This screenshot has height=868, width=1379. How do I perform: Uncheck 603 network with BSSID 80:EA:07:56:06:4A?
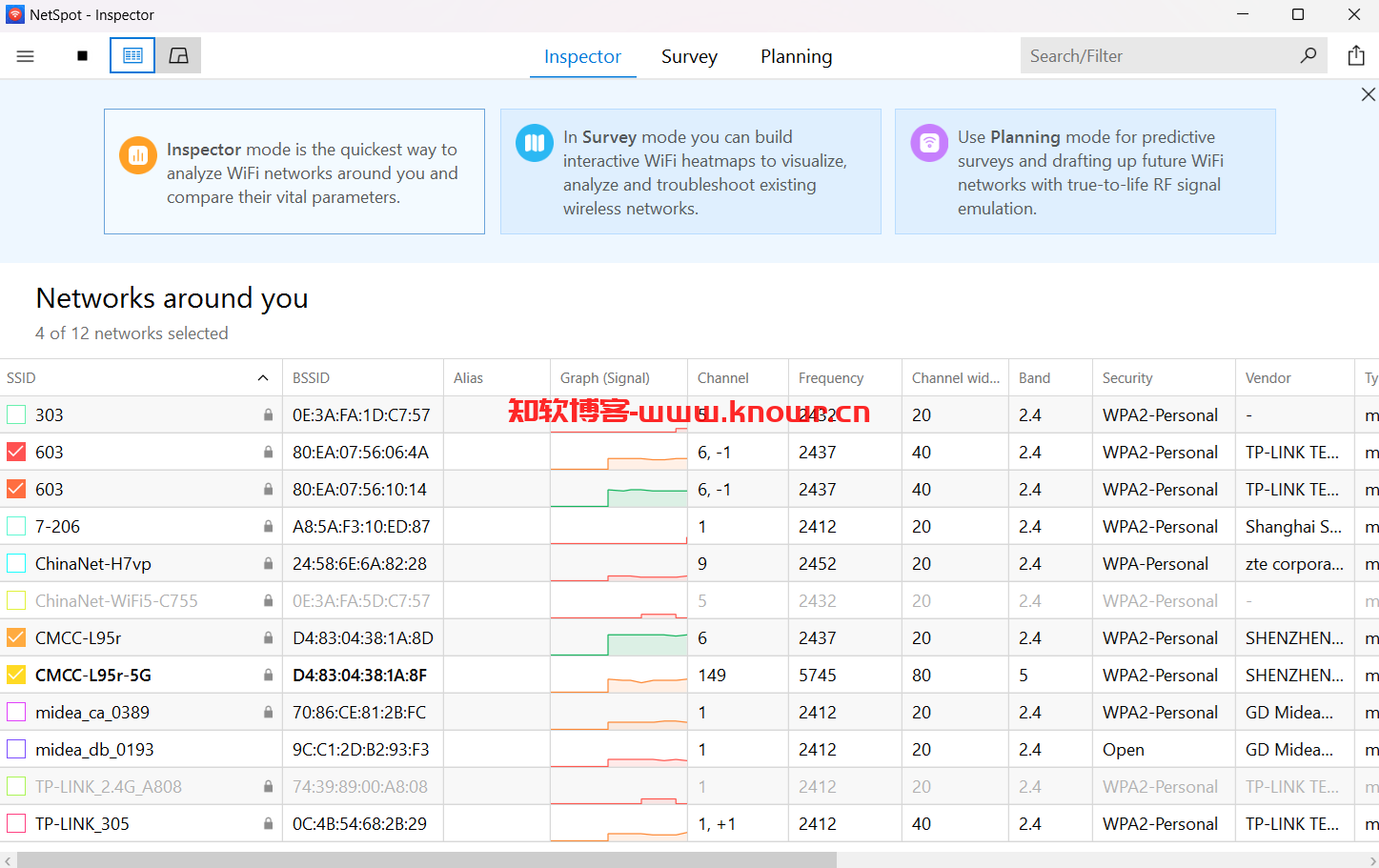coord(16,452)
